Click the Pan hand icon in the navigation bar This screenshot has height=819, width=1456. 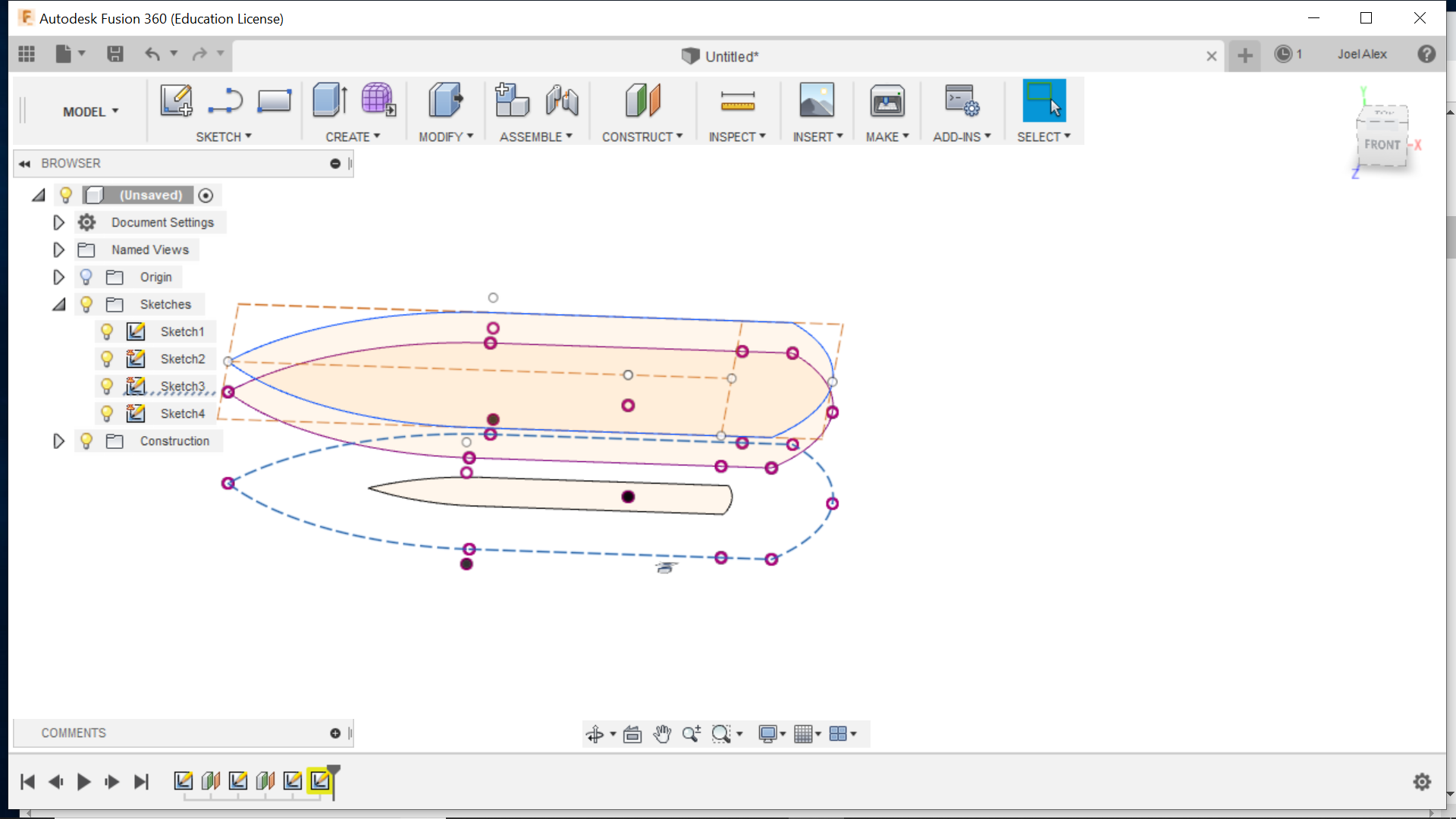point(662,733)
